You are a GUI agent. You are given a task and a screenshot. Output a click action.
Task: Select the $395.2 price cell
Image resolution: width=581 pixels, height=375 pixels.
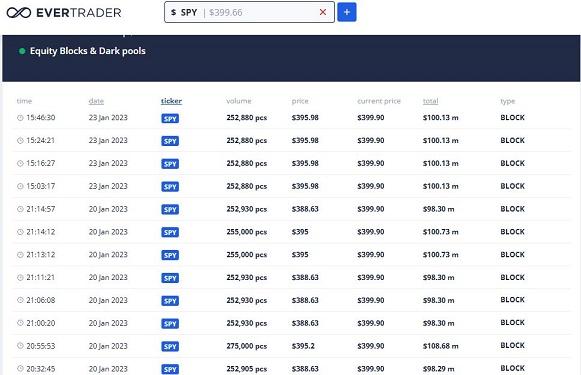click(303, 346)
